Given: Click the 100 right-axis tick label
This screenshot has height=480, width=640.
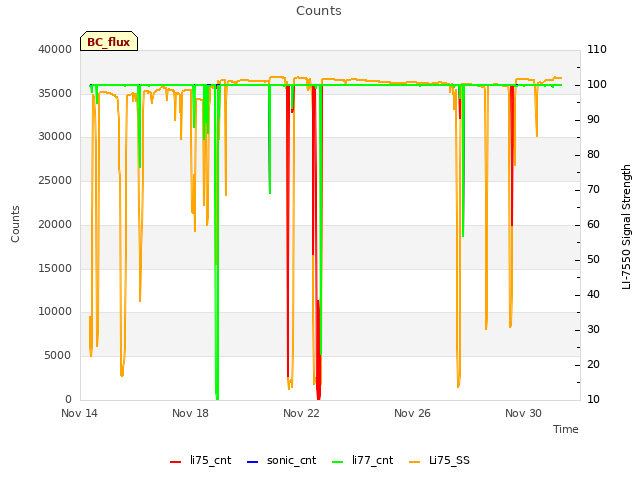Looking at the screenshot, I should coord(597,84).
